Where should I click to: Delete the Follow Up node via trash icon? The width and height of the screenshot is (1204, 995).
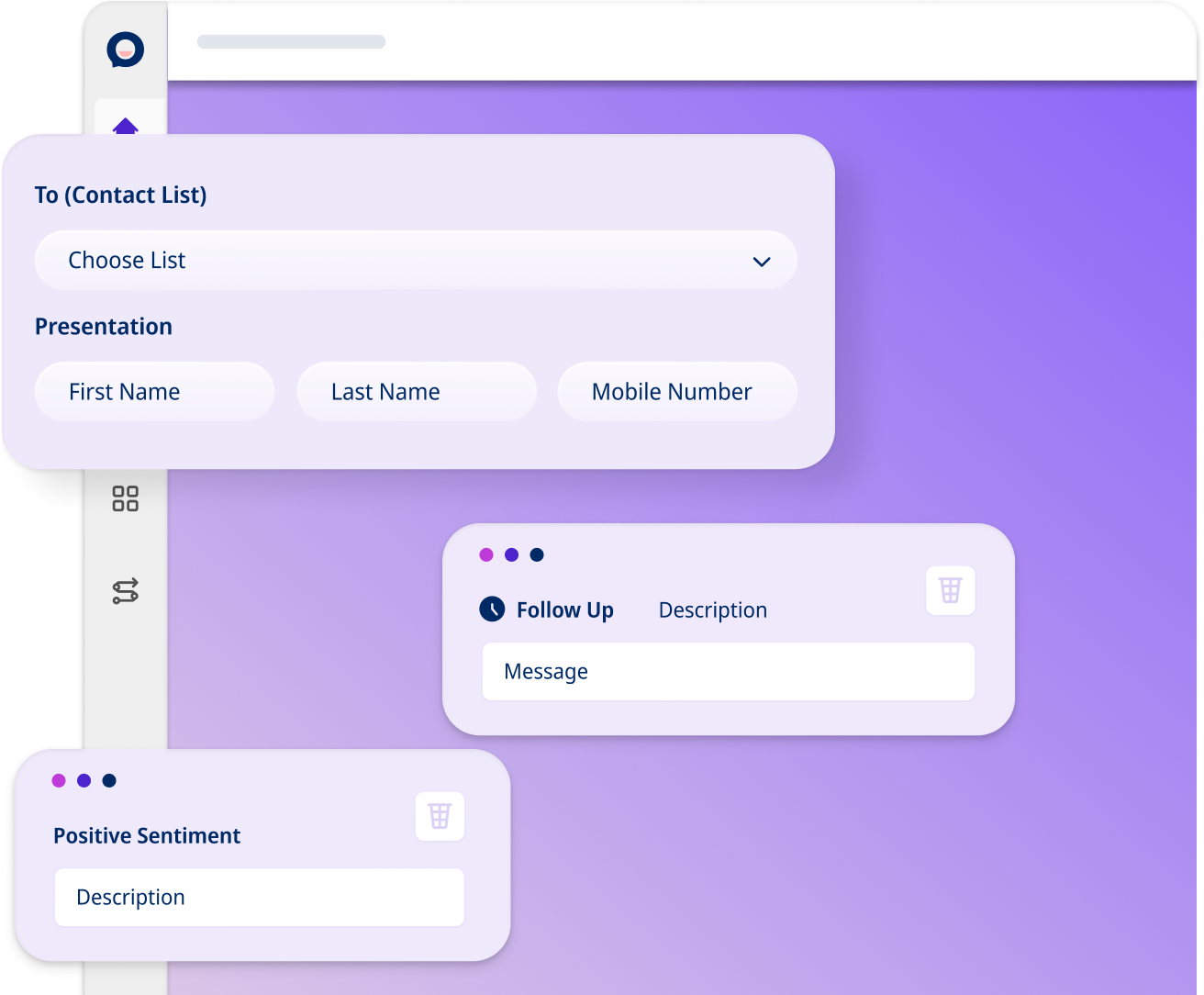click(x=950, y=590)
